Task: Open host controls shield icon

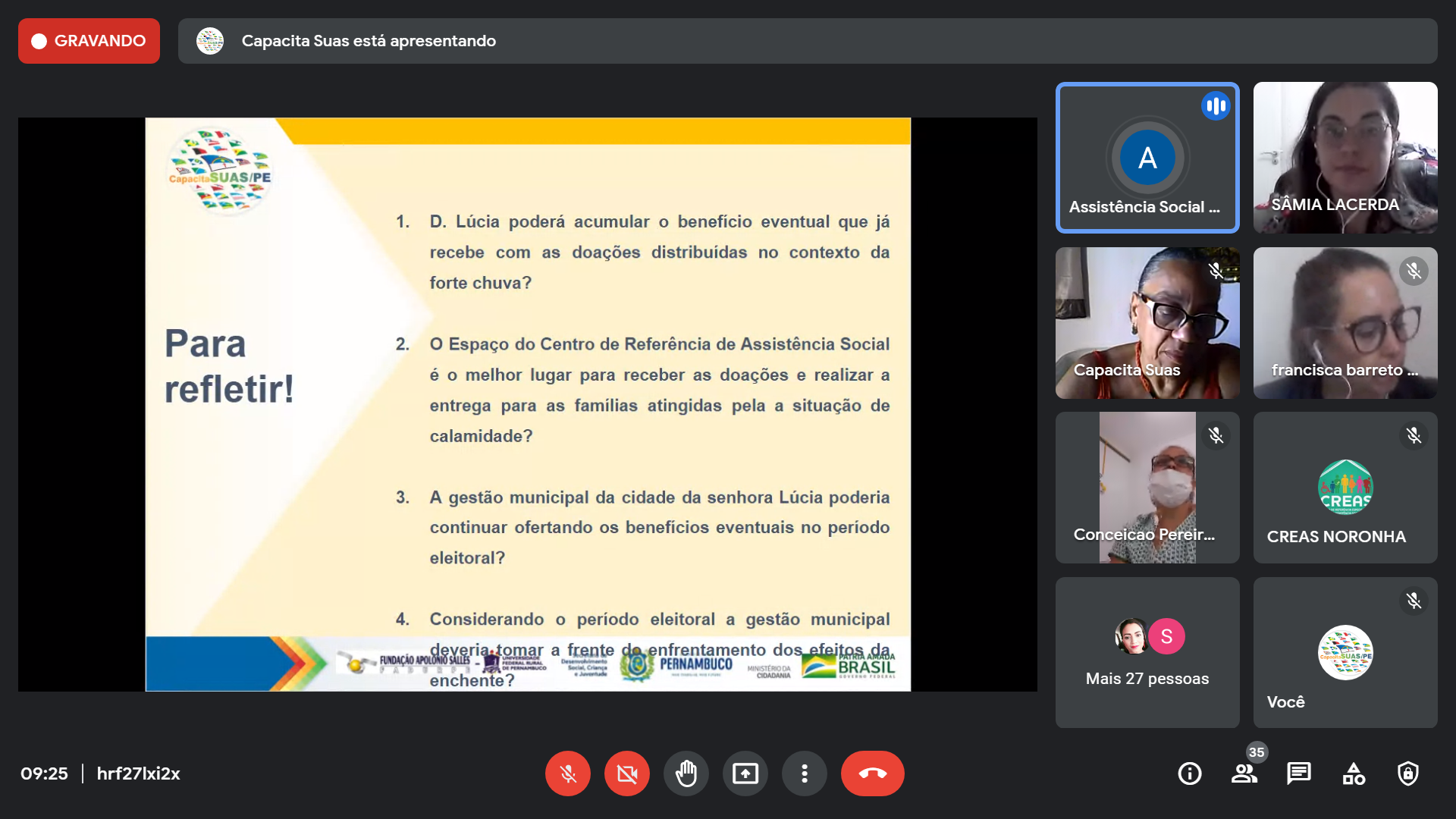Action: 1408,773
